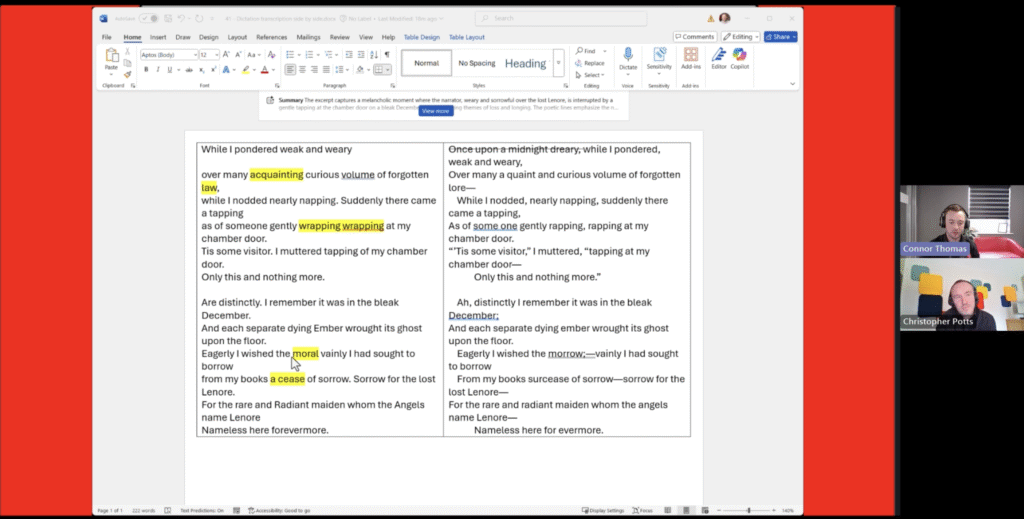Click Redo in the quick access toolbar
Screen dimensions: 1024x519
pyautogui.click(x=199, y=18)
